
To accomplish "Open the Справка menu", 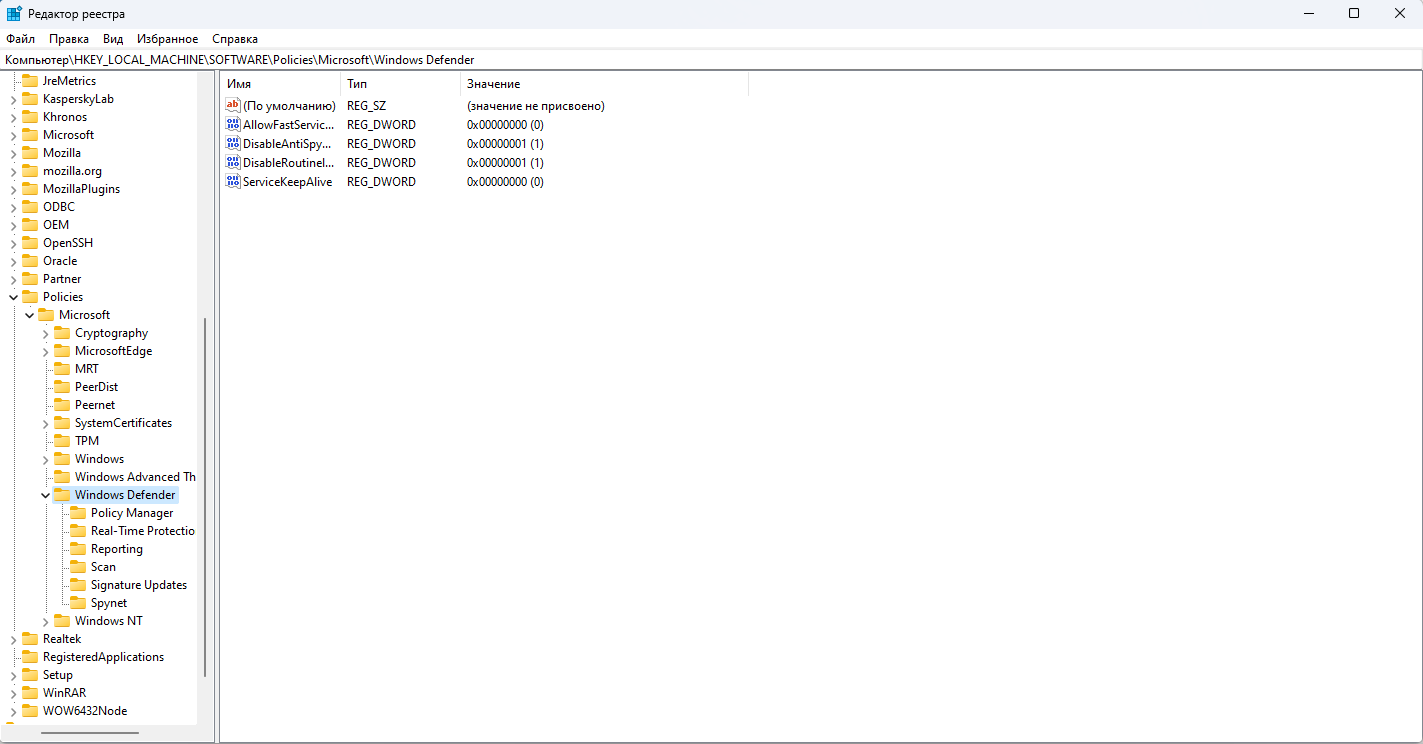I will (x=235, y=38).
